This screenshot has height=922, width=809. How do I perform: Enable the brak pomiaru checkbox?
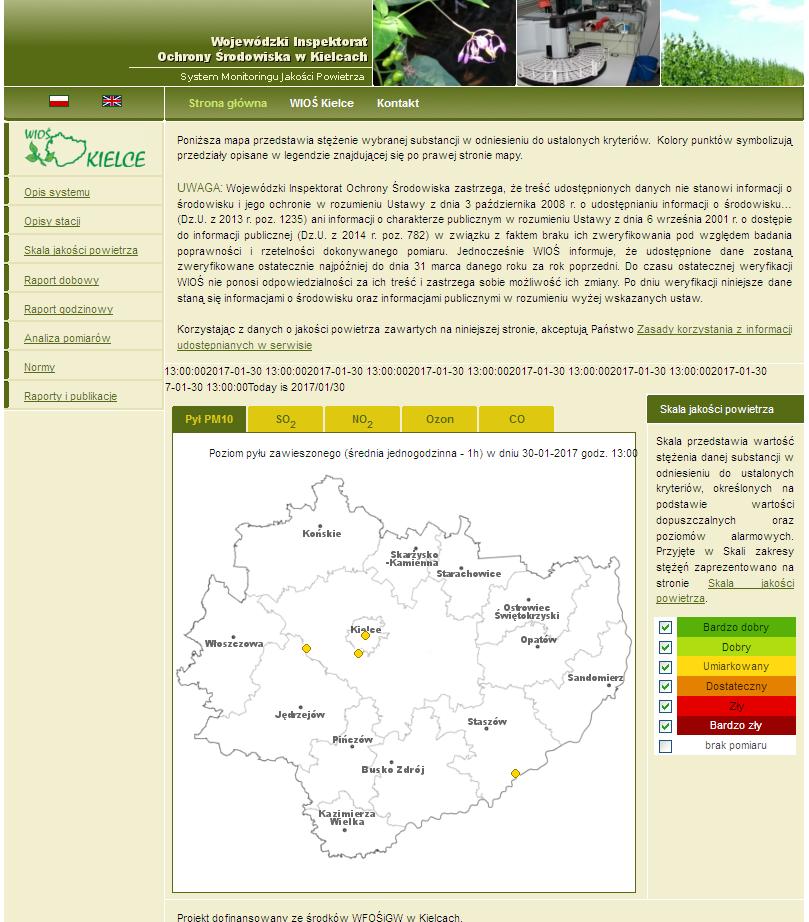(x=665, y=746)
